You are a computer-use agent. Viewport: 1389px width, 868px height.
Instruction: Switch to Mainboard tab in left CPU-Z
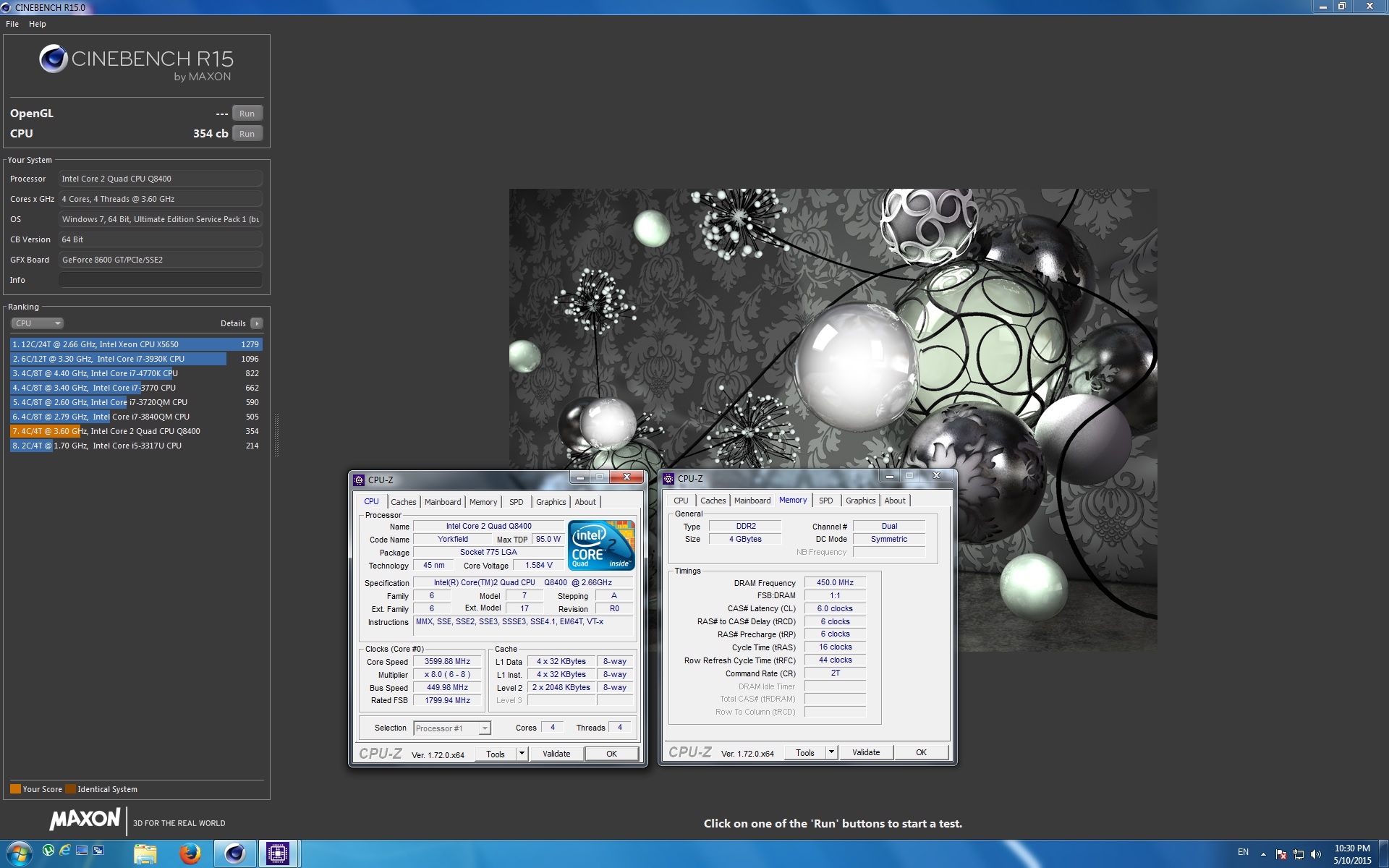(x=443, y=502)
